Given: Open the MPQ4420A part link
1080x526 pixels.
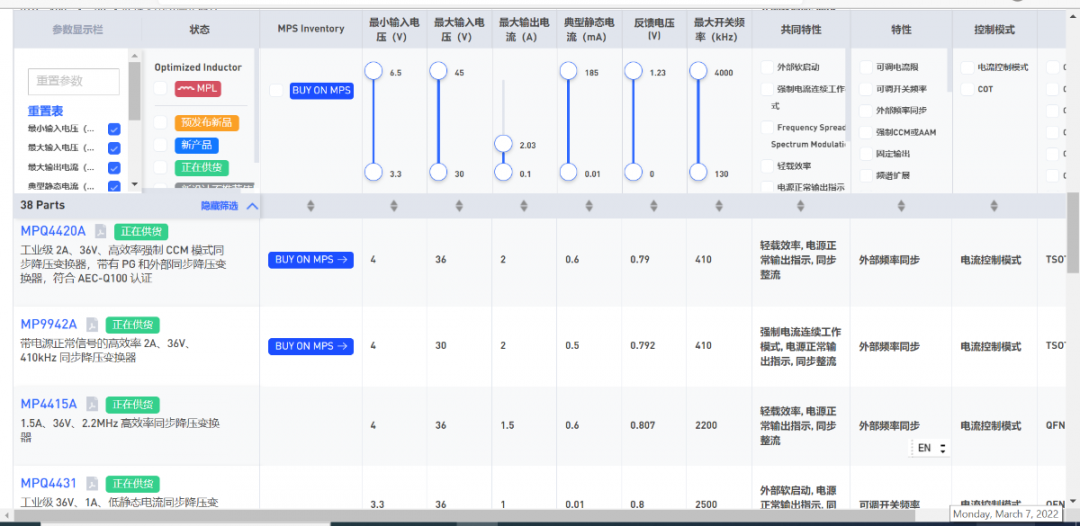Looking at the screenshot, I should coord(53,231).
